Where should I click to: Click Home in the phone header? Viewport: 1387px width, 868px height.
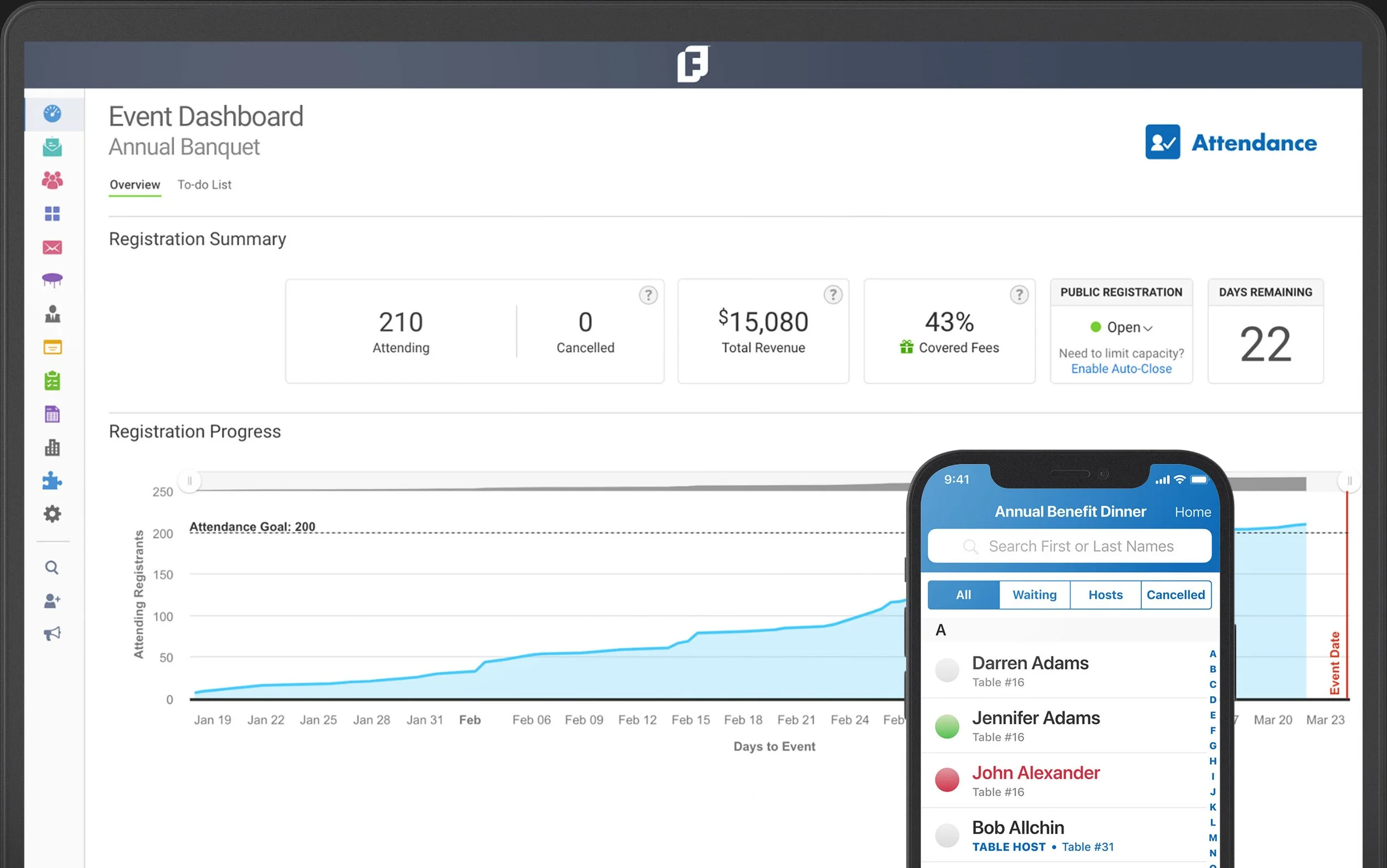(1192, 511)
